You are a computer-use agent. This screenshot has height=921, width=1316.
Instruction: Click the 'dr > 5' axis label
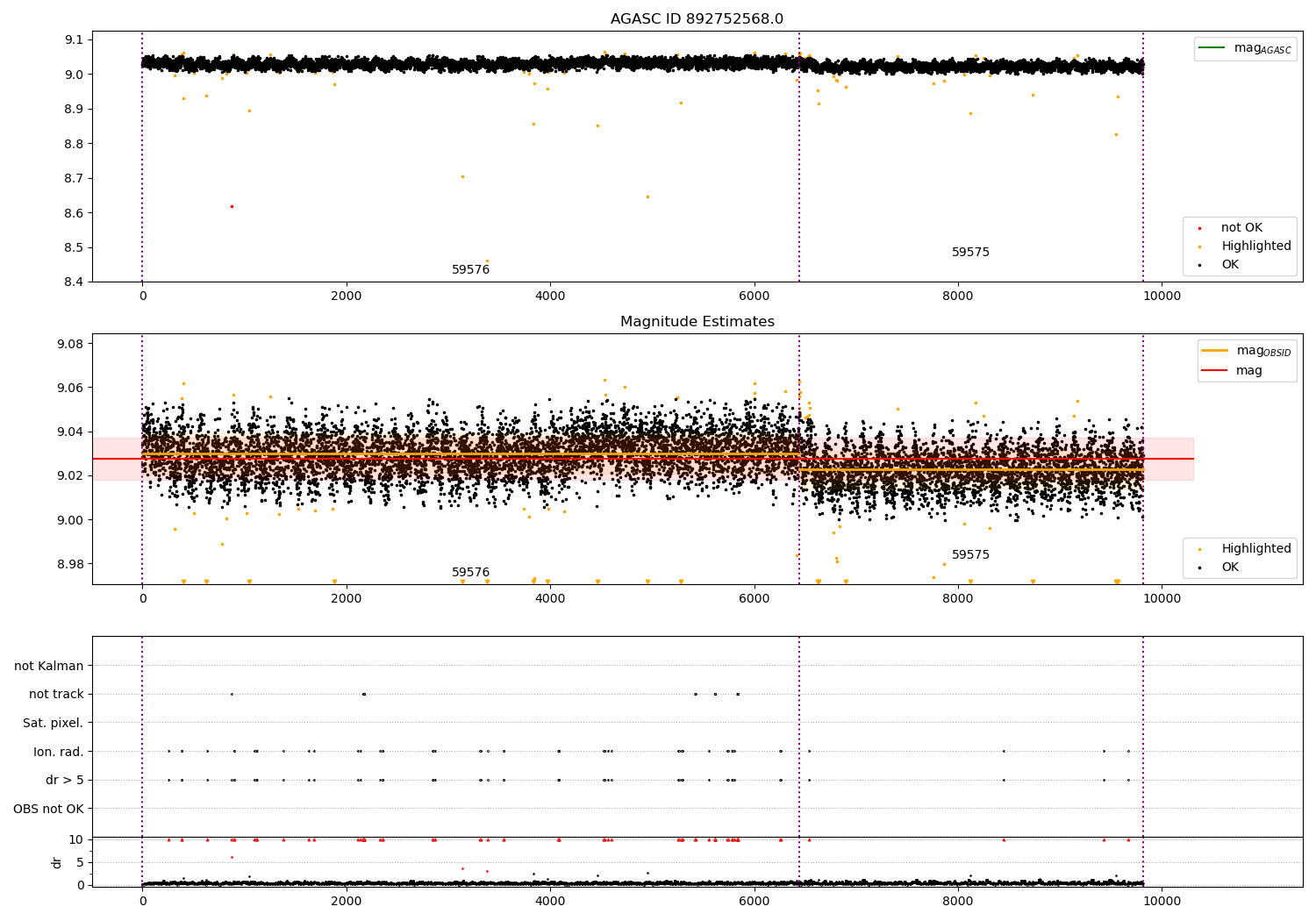[65, 781]
